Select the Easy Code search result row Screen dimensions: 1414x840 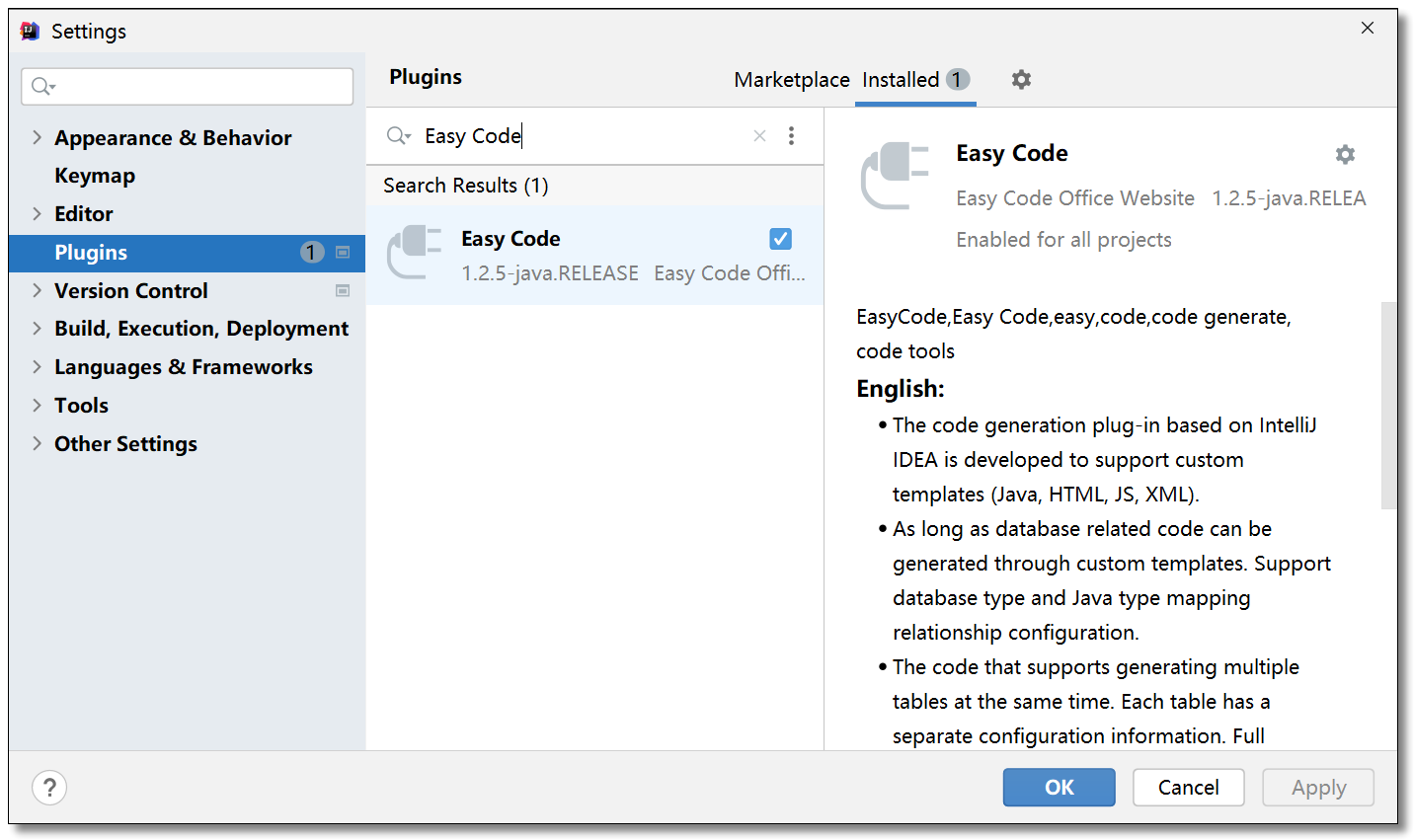coord(594,255)
